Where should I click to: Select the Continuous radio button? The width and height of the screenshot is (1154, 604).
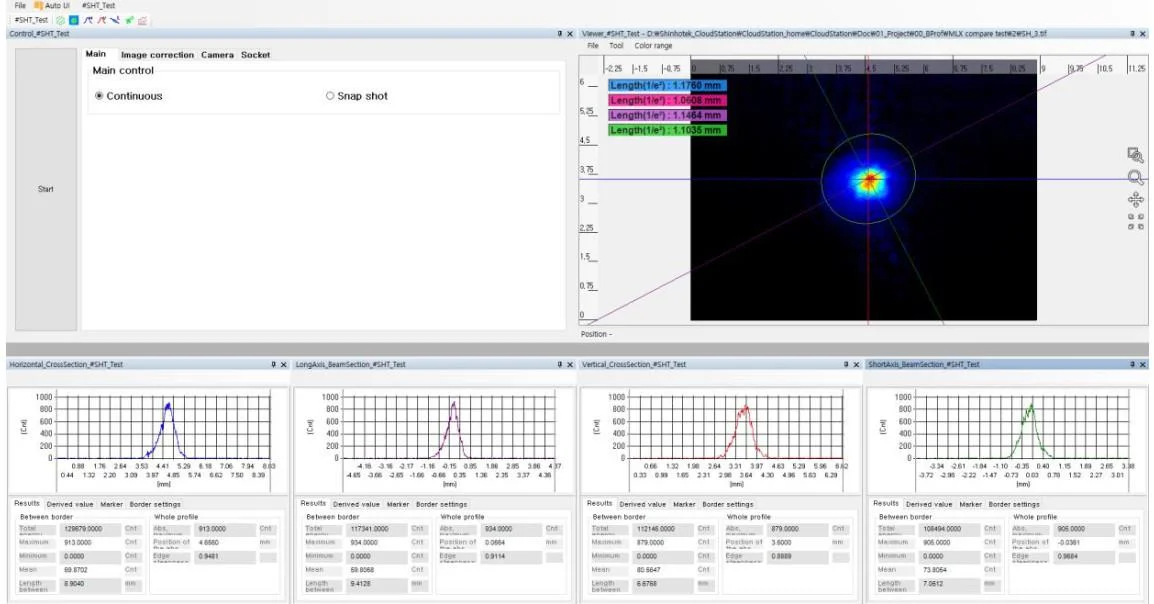(99, 96)
